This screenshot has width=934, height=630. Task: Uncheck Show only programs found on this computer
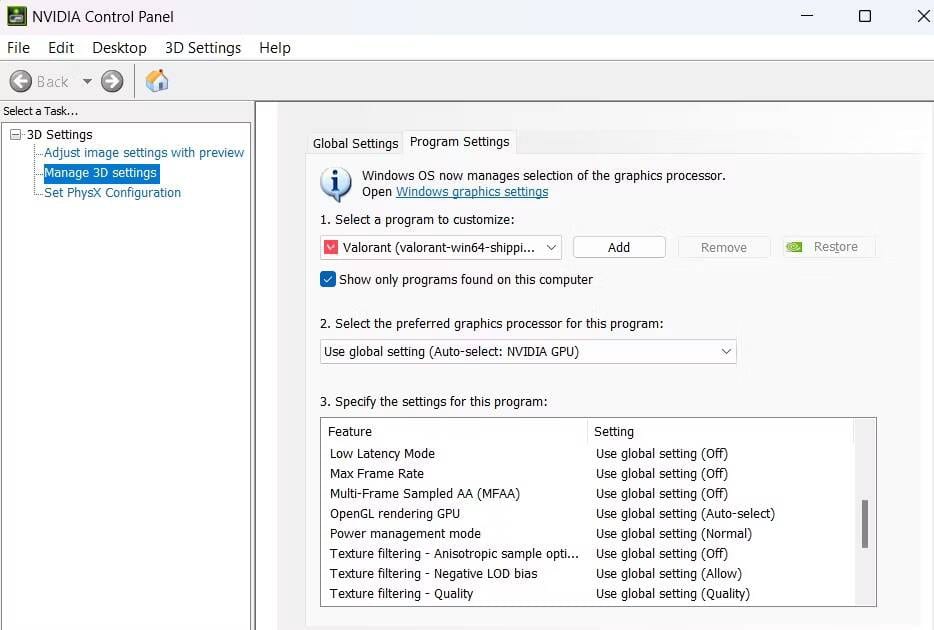point(327,280)
